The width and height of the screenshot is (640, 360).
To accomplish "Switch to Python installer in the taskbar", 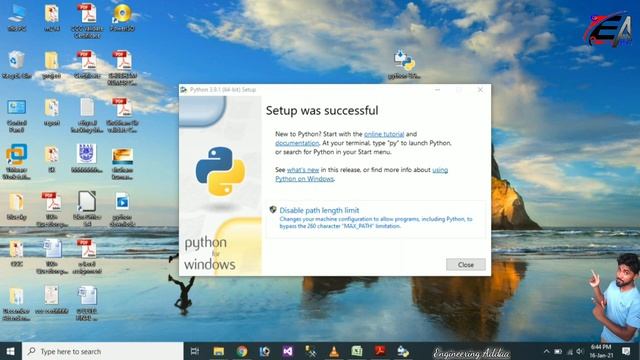I will coord(403,351).
